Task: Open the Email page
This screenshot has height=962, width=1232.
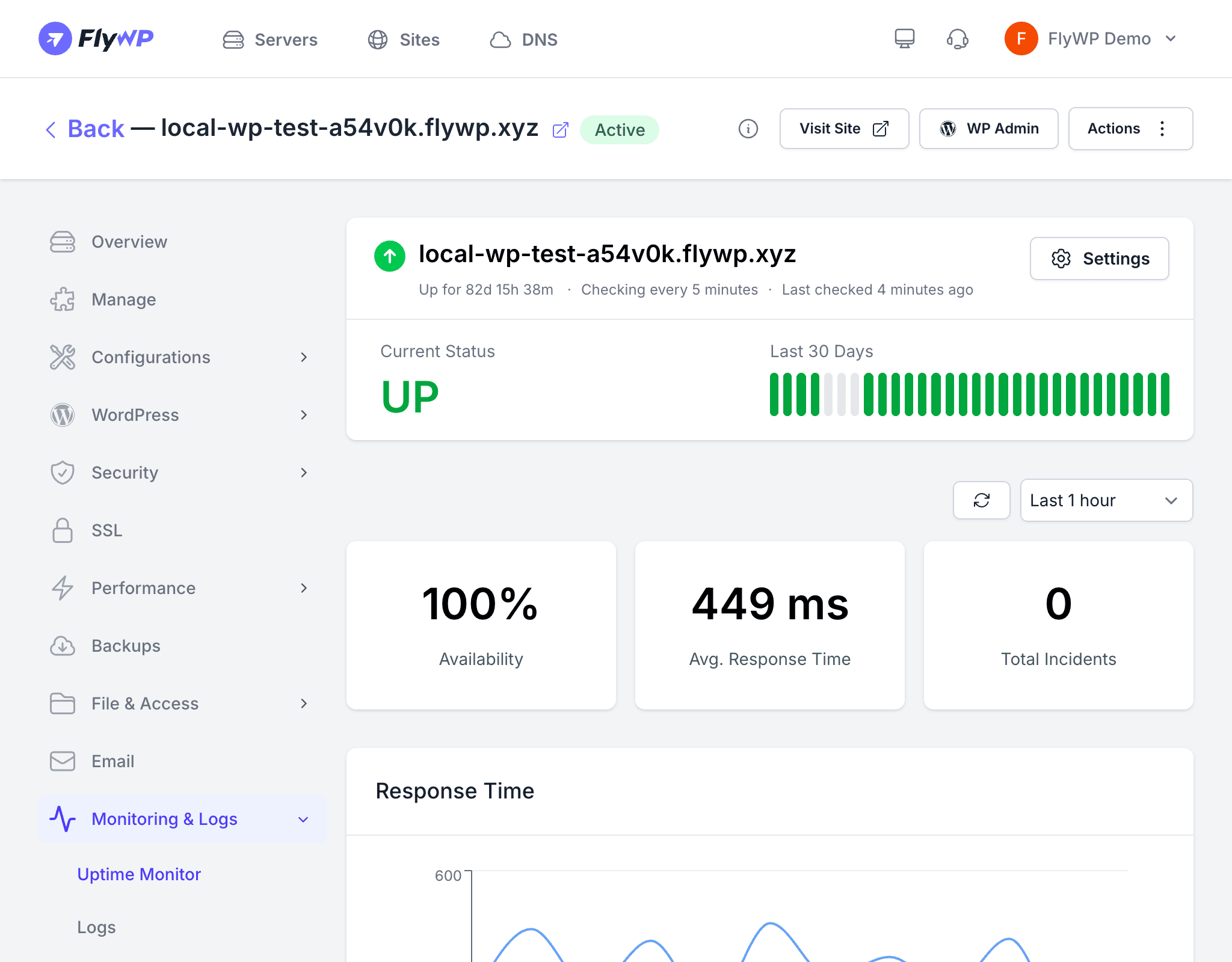Action: point(183,761)
